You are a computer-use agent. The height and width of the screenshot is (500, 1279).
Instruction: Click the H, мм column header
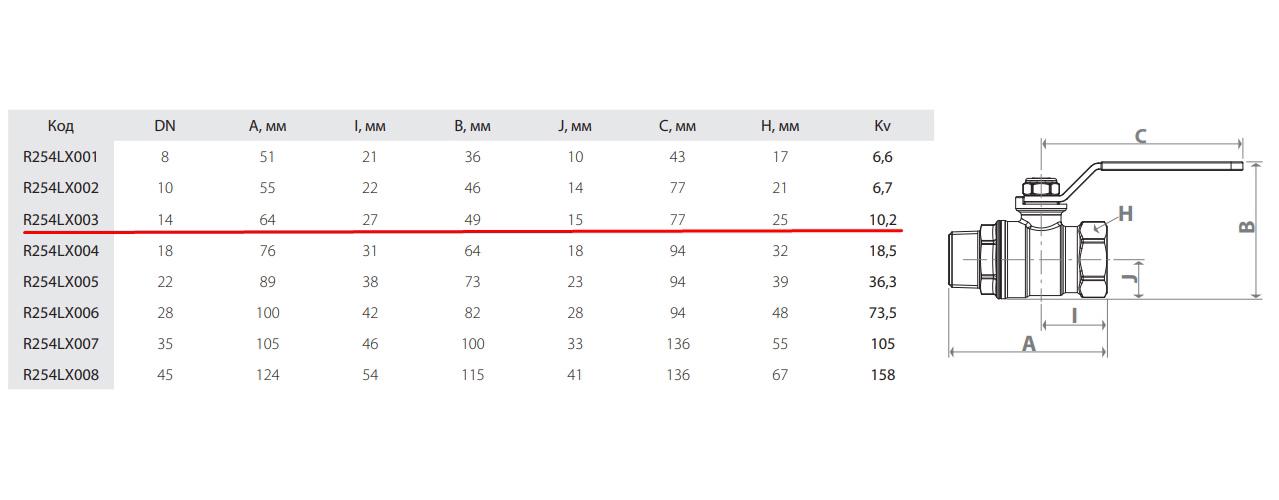(x=780, y=126)
